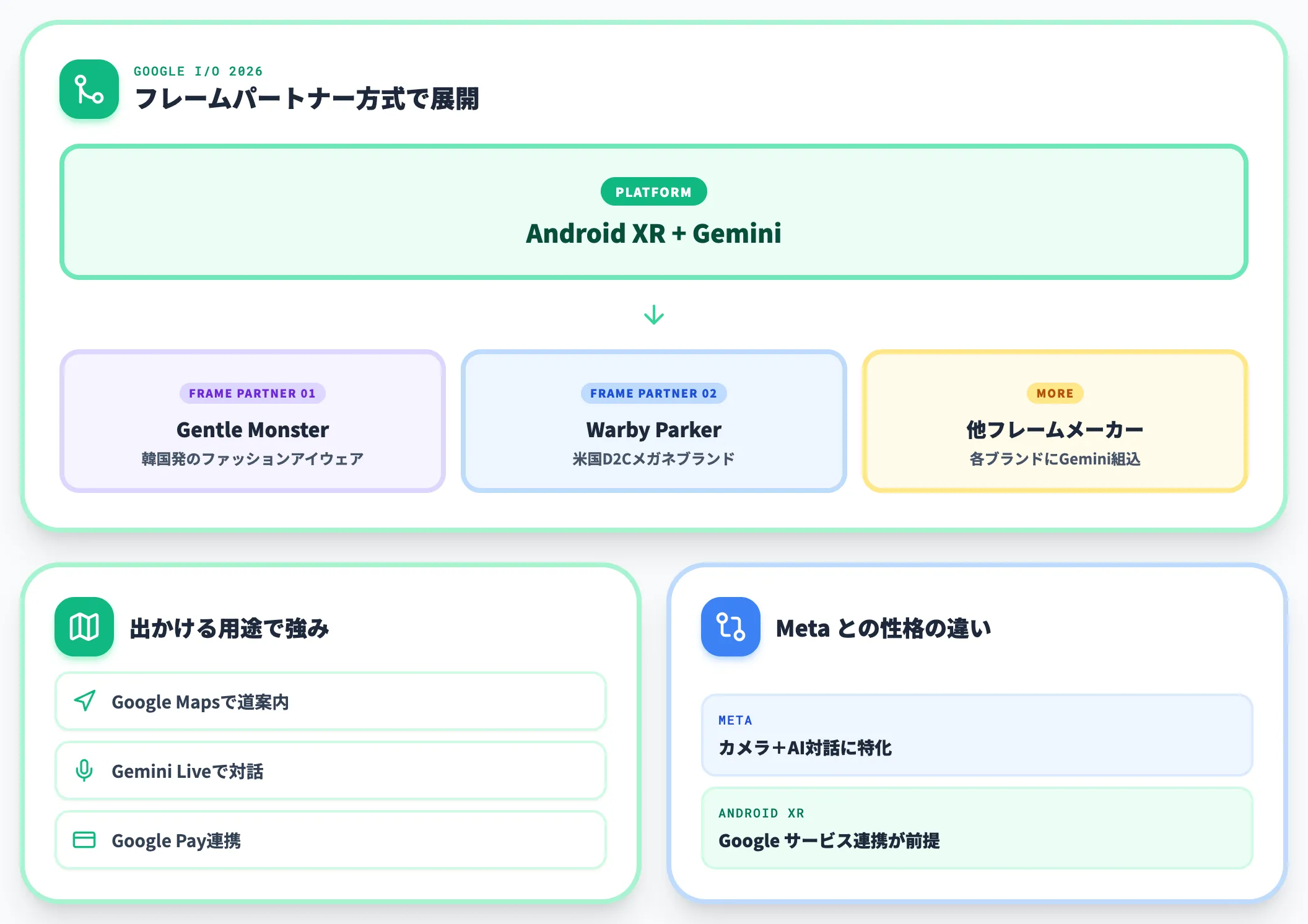The image size is (1308, 924).
Task: Click the green down arrow below the platform box
Action: pos(654,315)
